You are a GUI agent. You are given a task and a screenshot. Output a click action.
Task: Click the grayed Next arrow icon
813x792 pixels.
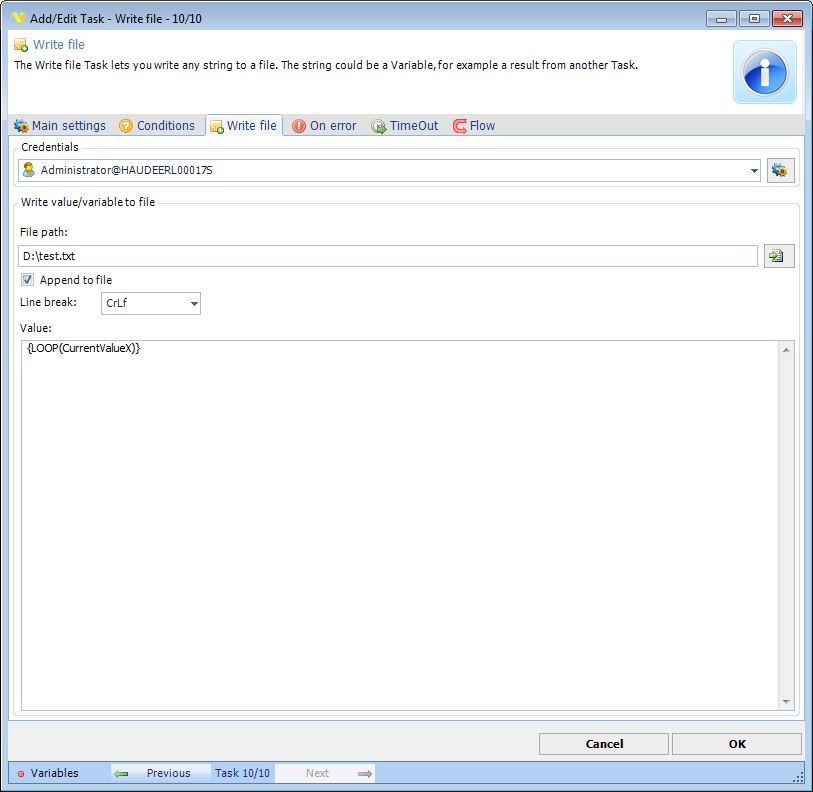tap(365, 773)
